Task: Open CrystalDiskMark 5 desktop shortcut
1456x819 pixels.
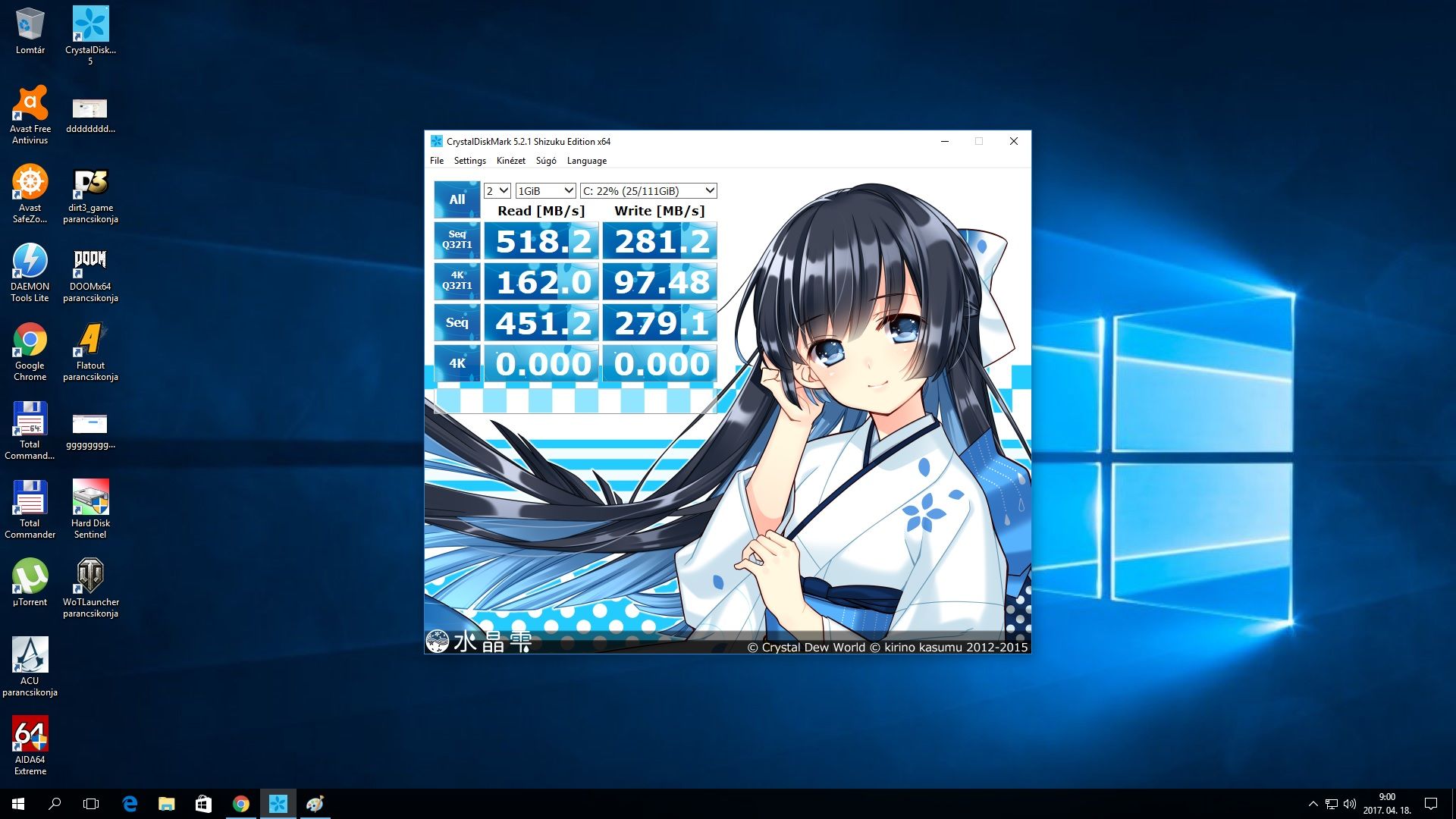Action: [90, 35]
